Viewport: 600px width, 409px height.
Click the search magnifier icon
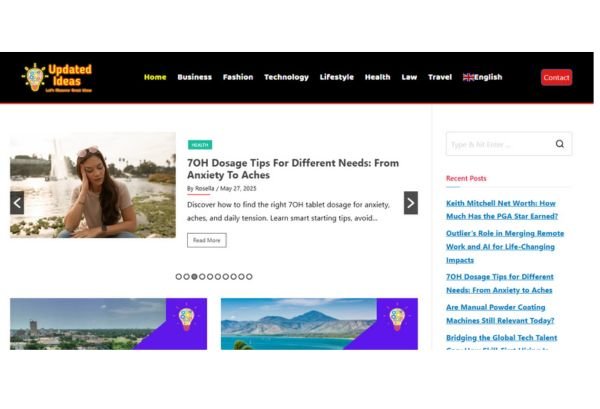point(559,144)
